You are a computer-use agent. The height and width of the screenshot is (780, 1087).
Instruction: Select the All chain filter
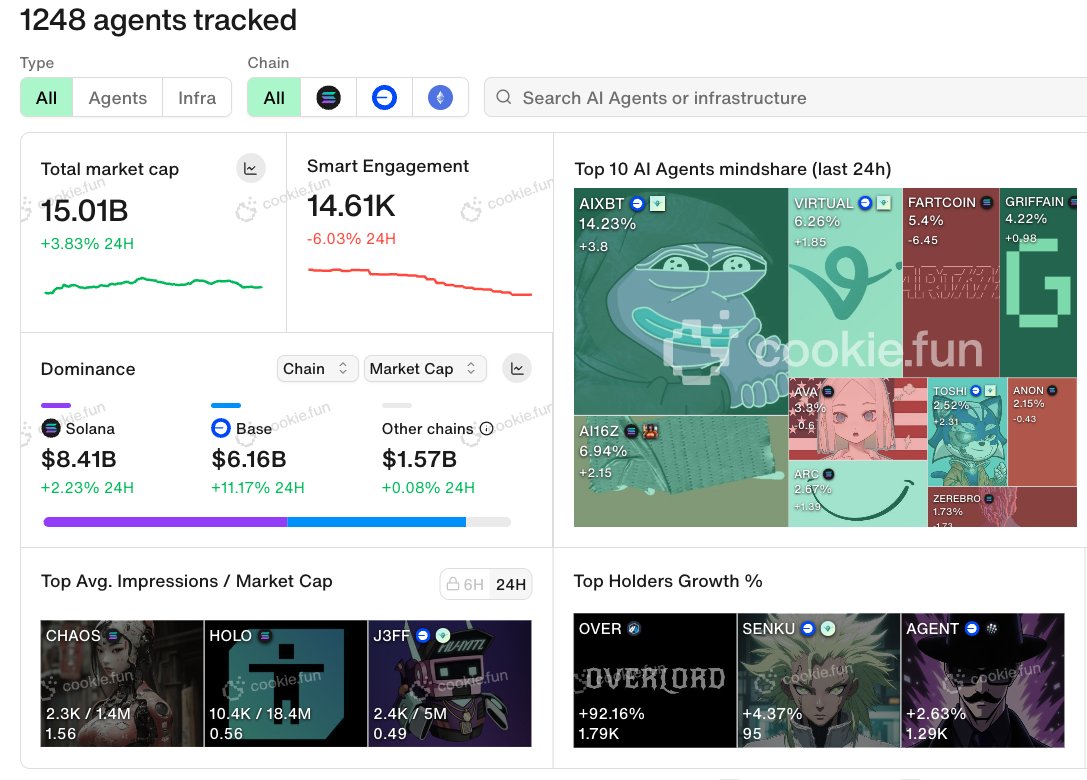point(275,98)
